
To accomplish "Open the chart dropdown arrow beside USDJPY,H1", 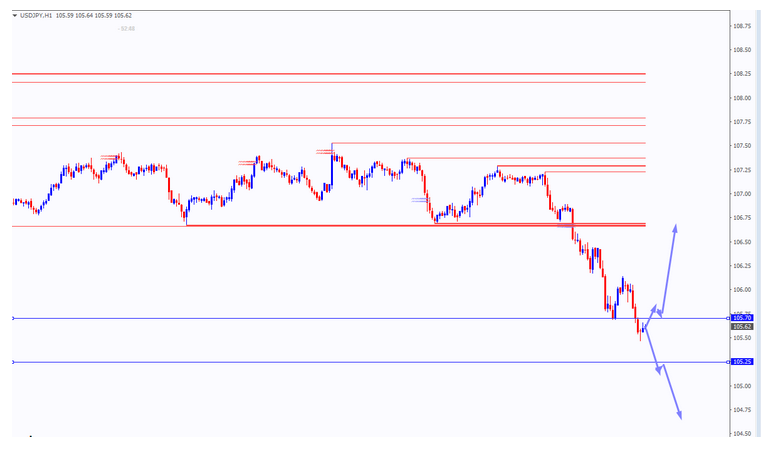I will [x=14, y=16].
